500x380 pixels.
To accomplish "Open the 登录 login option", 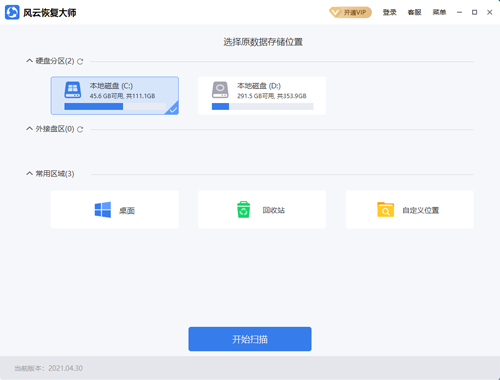I will (x=389, y=12).
